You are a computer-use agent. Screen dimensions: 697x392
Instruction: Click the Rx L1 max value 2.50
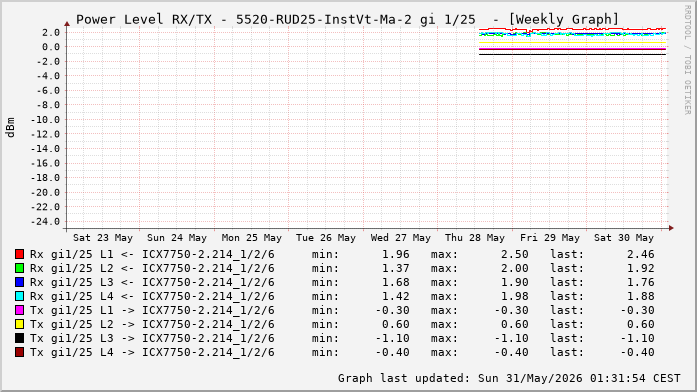point(515,254)
